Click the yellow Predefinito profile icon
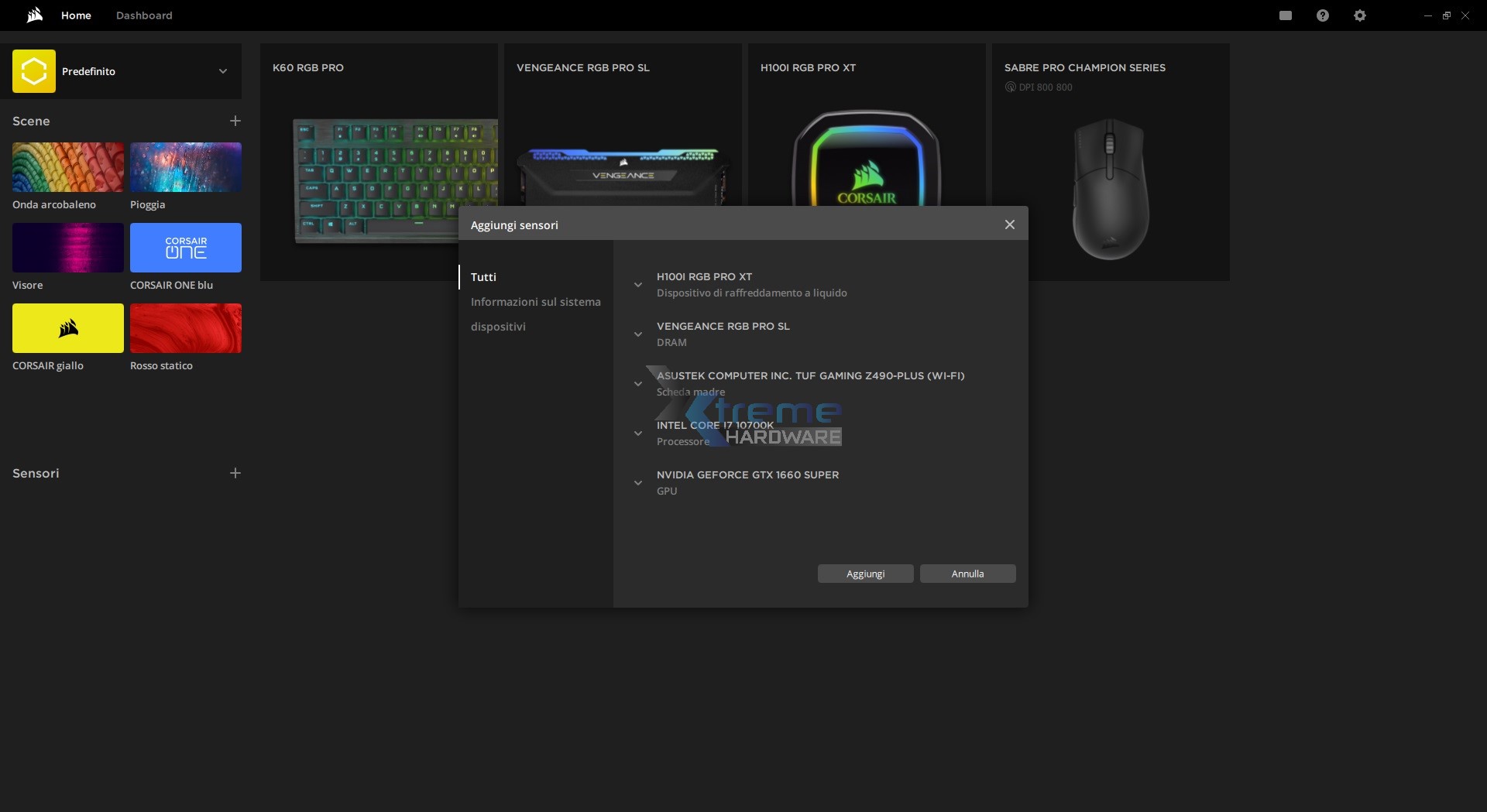The width and height of the screenshot is (1487, 812). click(x=34, y=71)
